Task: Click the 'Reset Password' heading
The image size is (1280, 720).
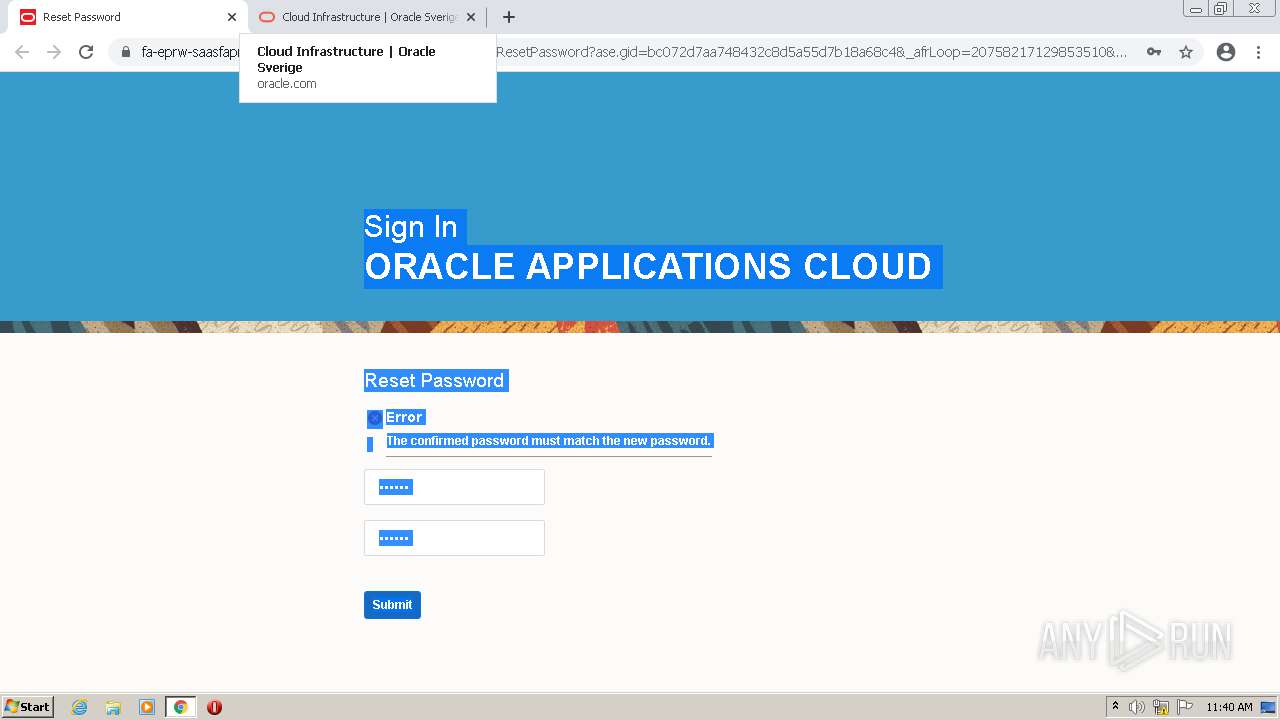Action: pos(434,380)
